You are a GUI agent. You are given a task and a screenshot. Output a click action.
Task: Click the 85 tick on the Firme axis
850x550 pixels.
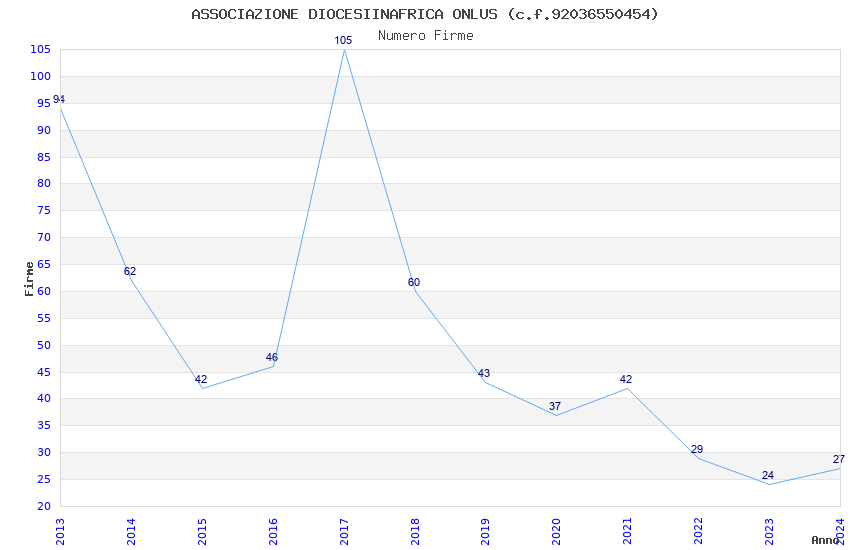click(44, 157)
